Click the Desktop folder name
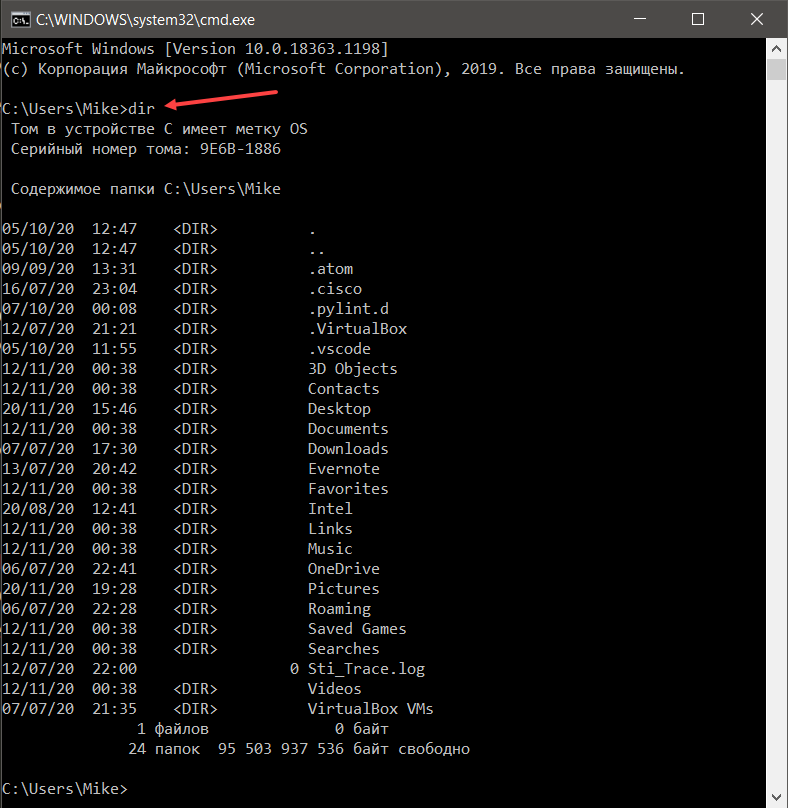The height and width of the screenshot is (808, 788). pyautogui.click(x=340, y=409)
